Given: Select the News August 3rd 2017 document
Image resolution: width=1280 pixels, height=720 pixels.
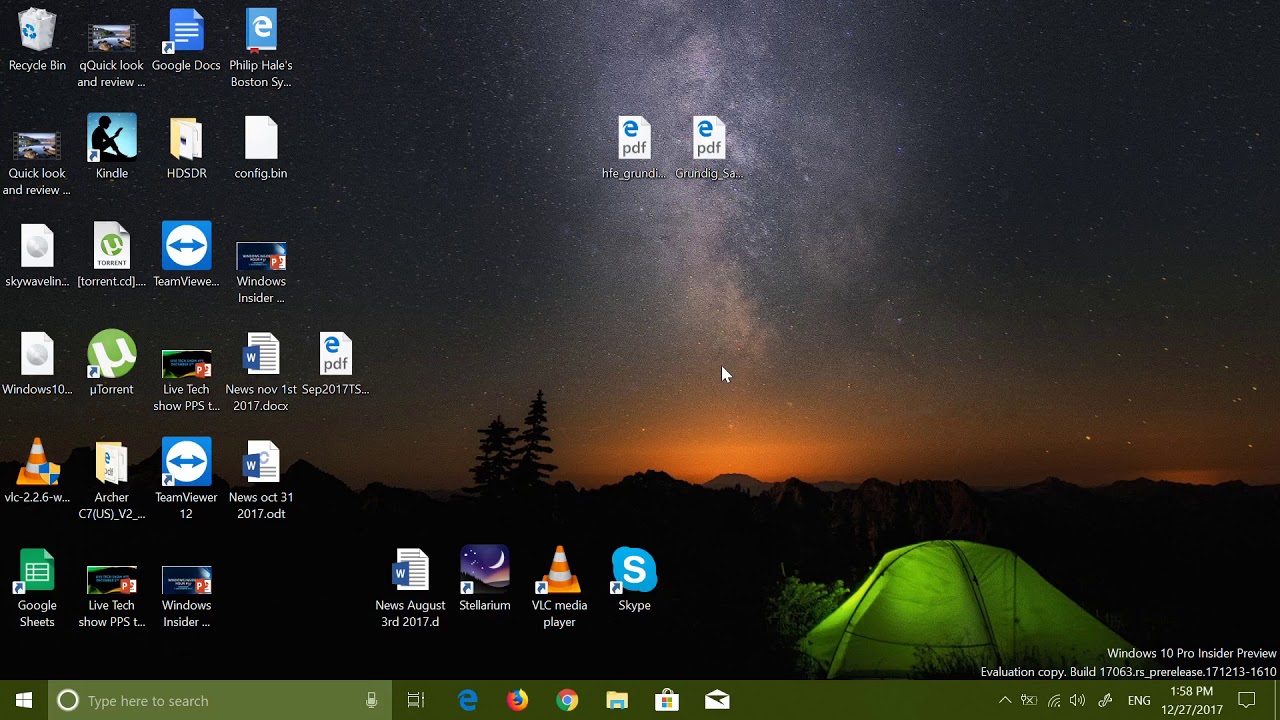Looking at the screenshot, I should pos(410,587).
